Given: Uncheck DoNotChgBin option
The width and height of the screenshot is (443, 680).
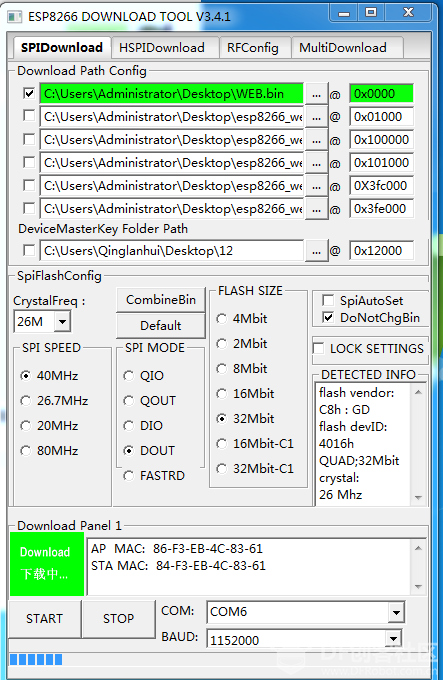Looking at the screenshot, I should tap(328, 317).
